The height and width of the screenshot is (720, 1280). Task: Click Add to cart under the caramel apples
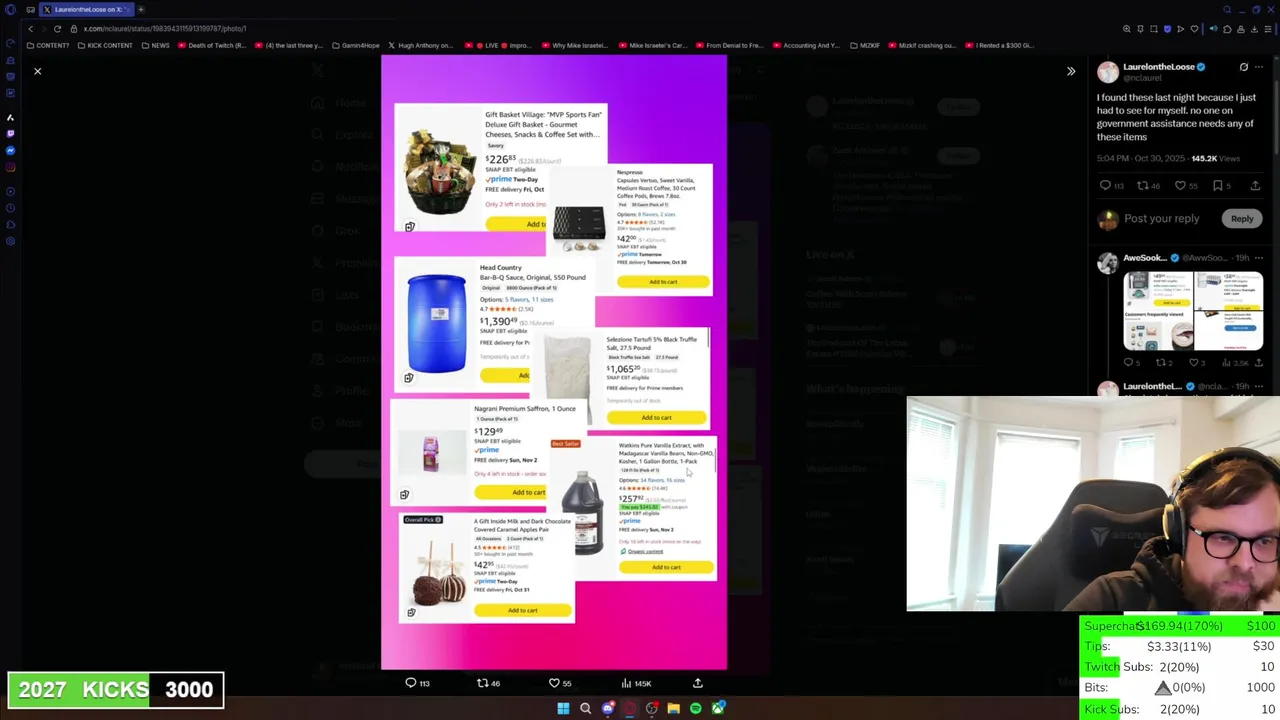[x=522, y=610]
